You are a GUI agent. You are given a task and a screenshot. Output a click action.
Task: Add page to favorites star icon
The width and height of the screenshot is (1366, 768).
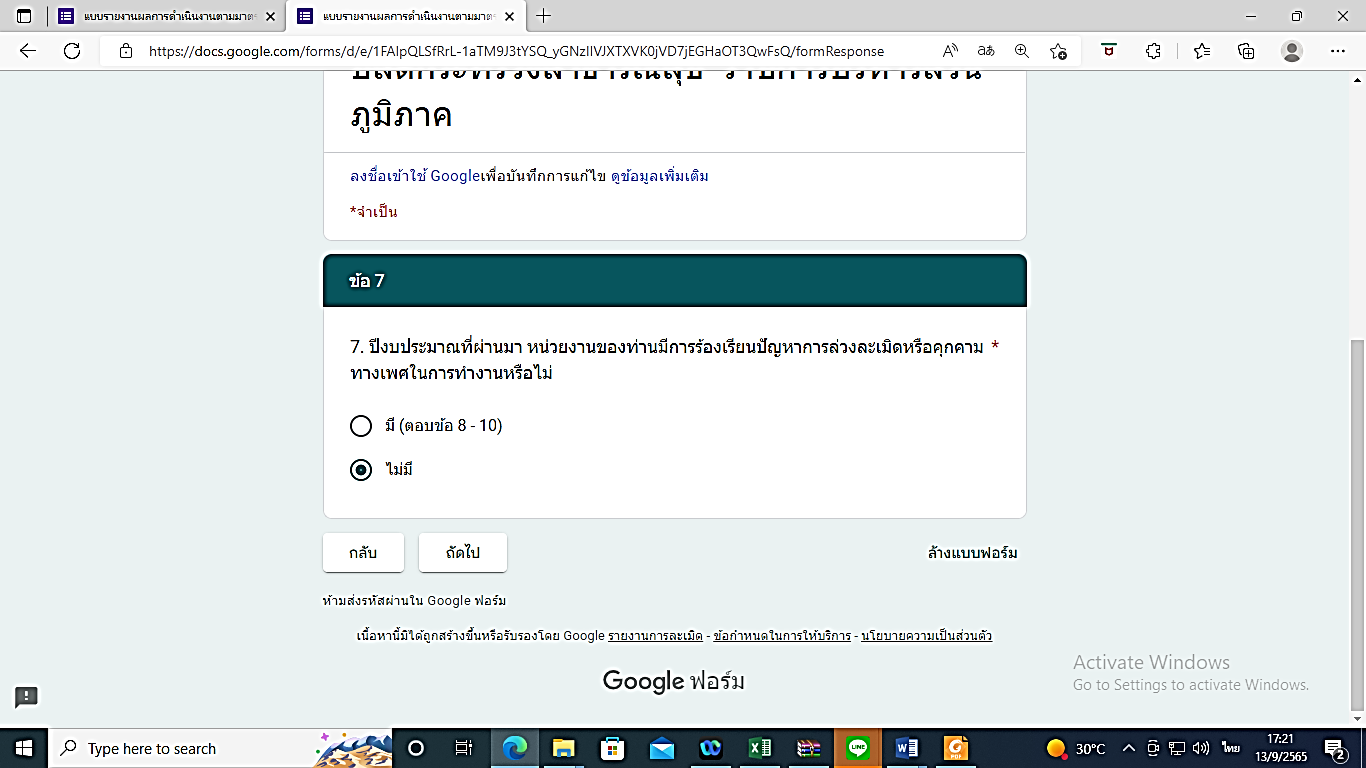click(x=1058, y=51)
